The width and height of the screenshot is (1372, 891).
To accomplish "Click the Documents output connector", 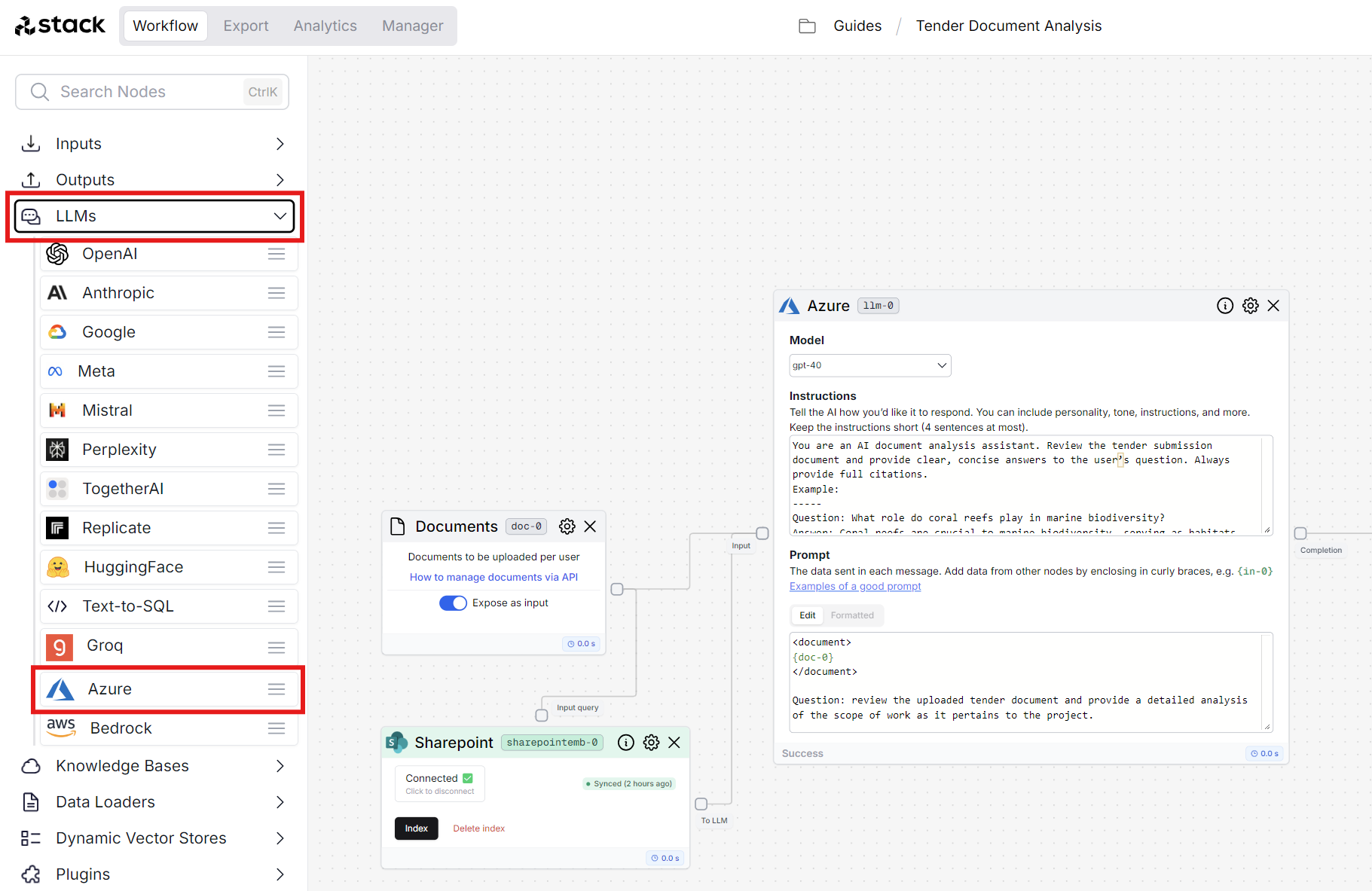I will tap(617, 589).
